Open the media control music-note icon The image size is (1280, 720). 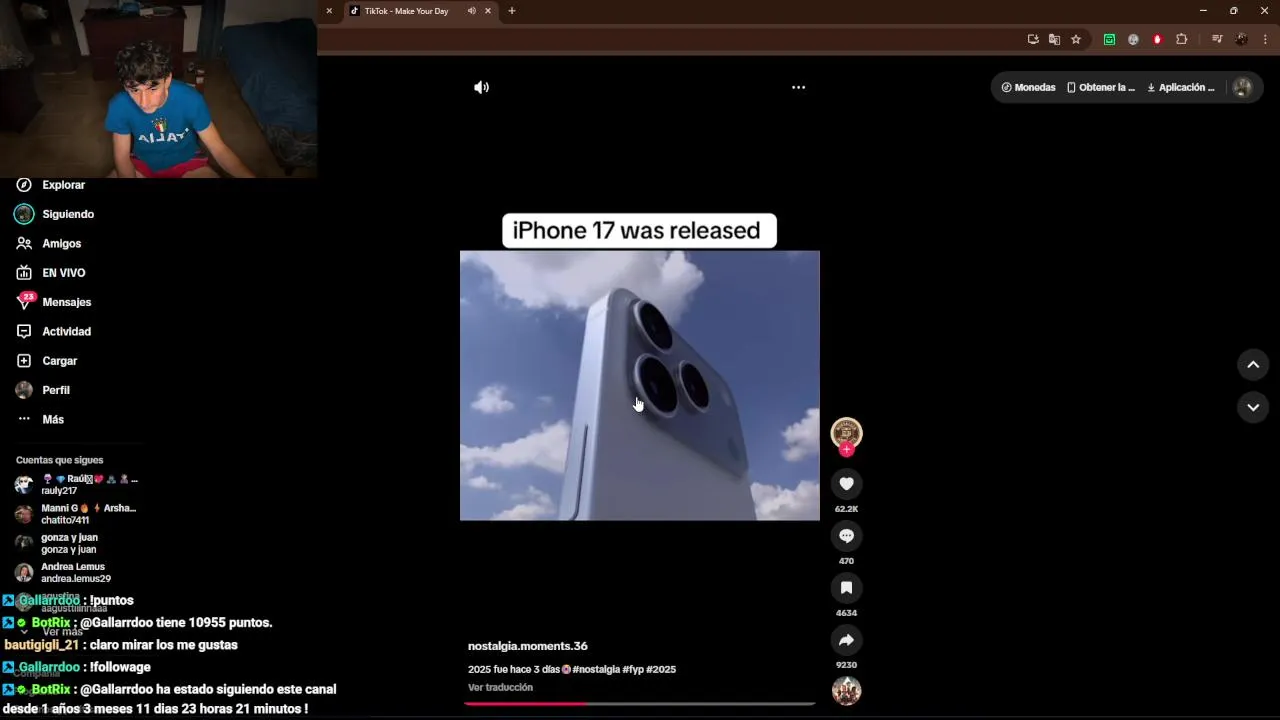[x=1217, y=39]
